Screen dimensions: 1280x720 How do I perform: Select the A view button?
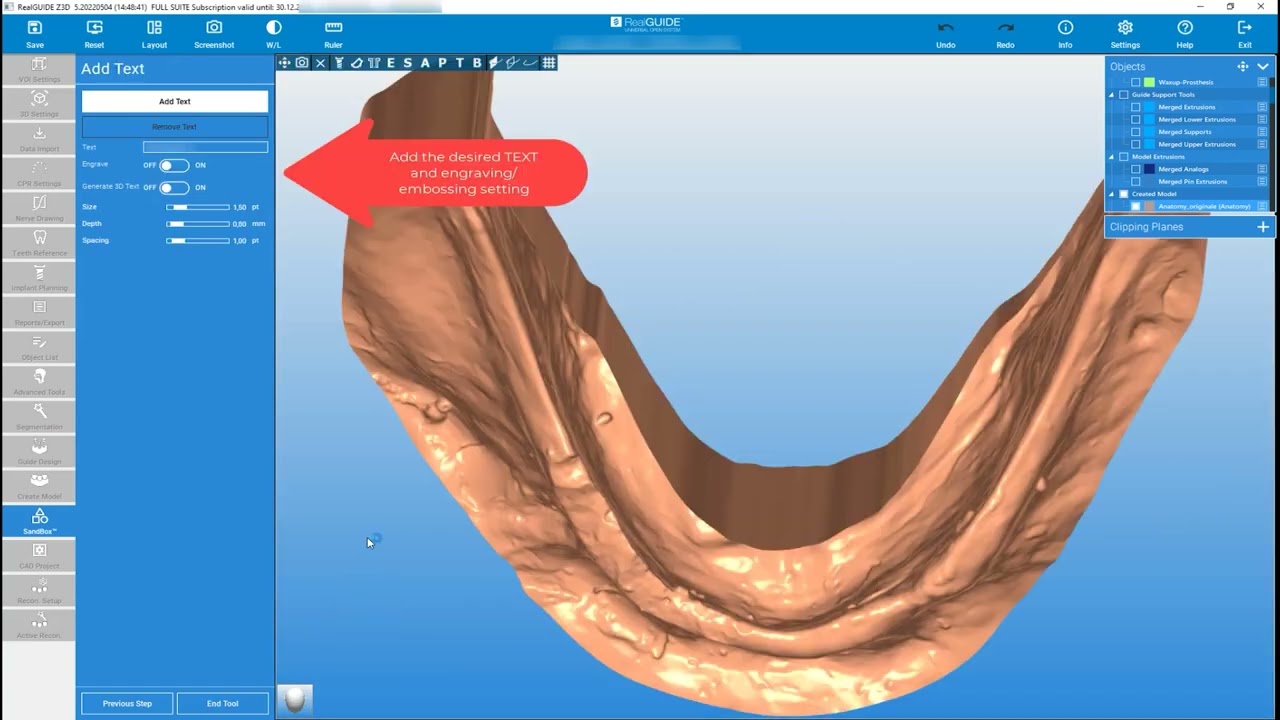(x=425, y=63)
